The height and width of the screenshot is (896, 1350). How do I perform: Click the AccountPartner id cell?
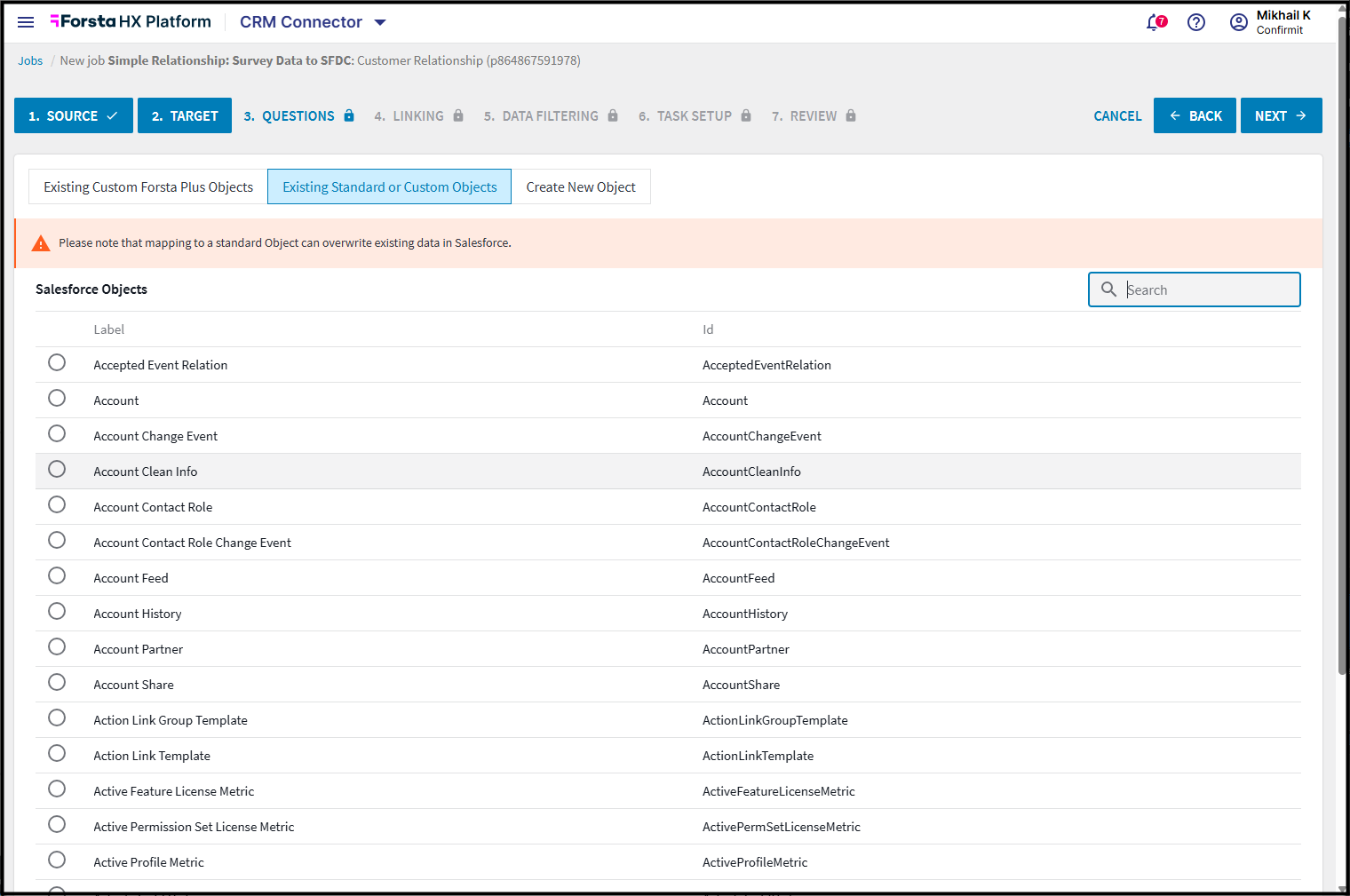pyautogui.click(x=746, y=649)
